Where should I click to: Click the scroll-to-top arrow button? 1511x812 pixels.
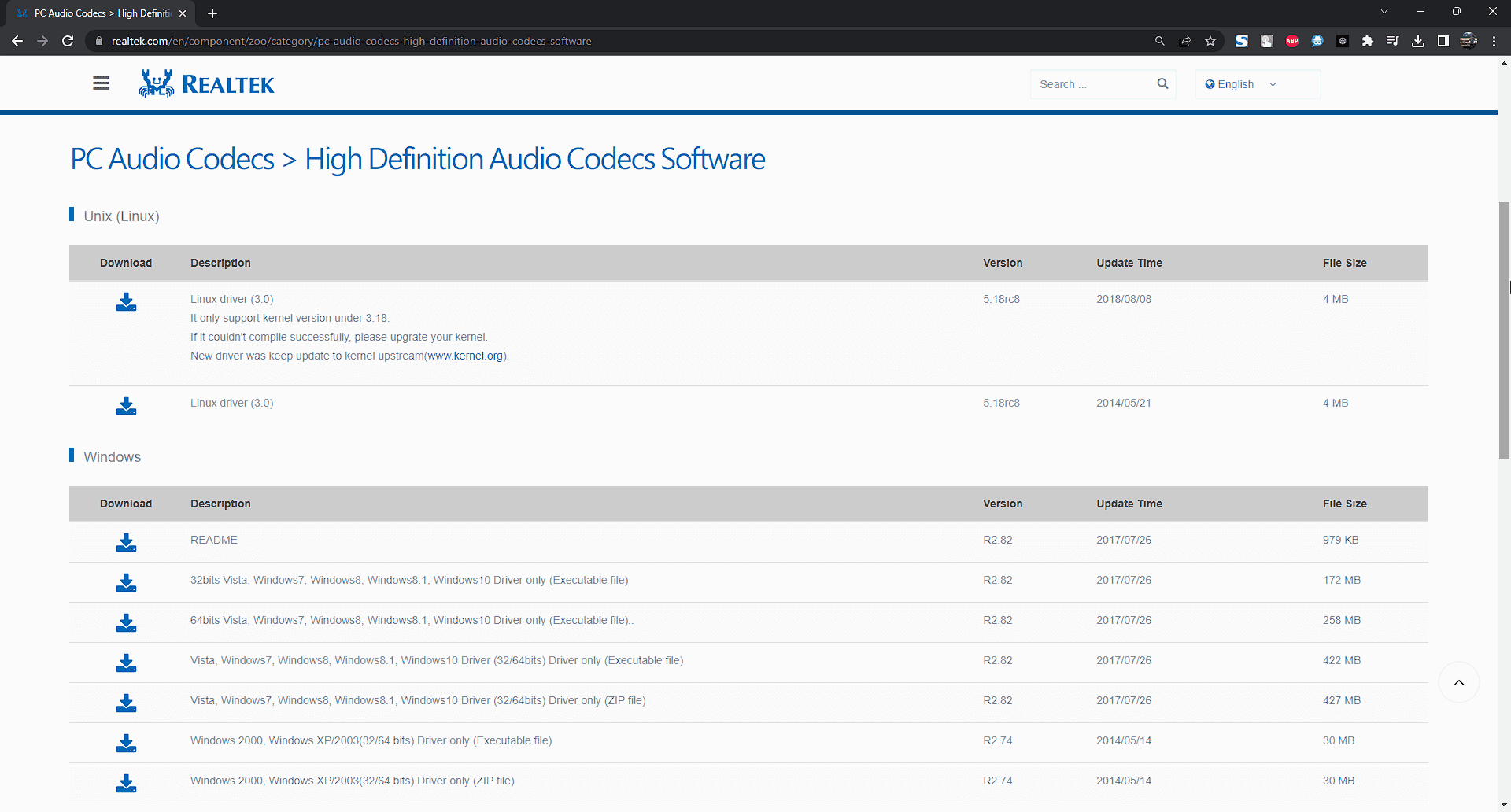1458,682
